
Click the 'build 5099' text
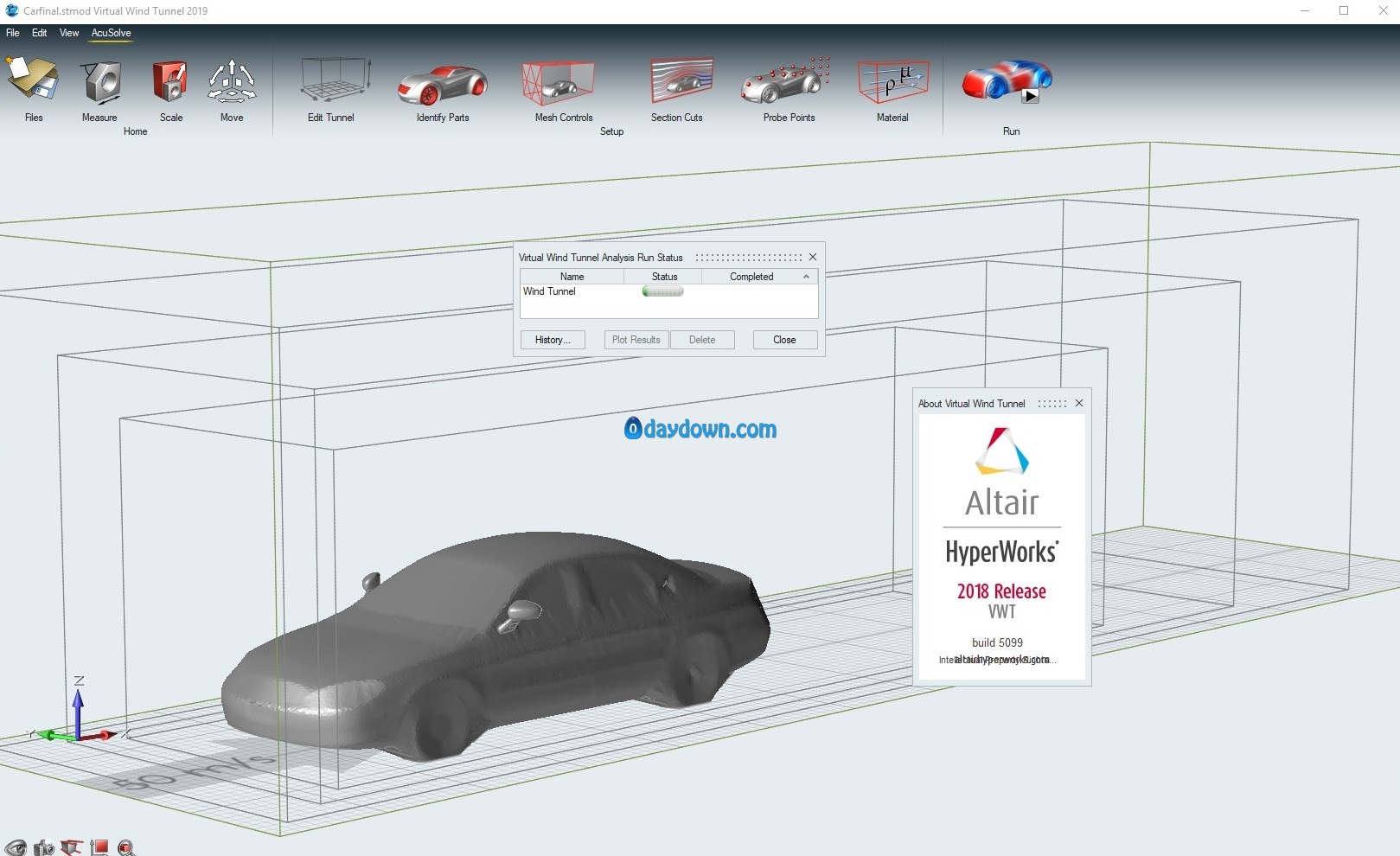(x=997, y=642)
